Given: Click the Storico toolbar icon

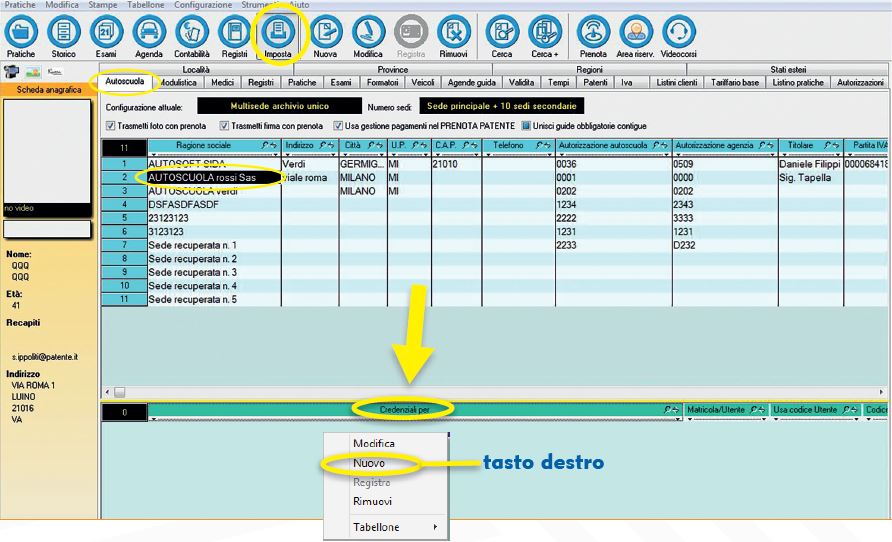Looking at the screenshot, I should [x=63, y=36].
